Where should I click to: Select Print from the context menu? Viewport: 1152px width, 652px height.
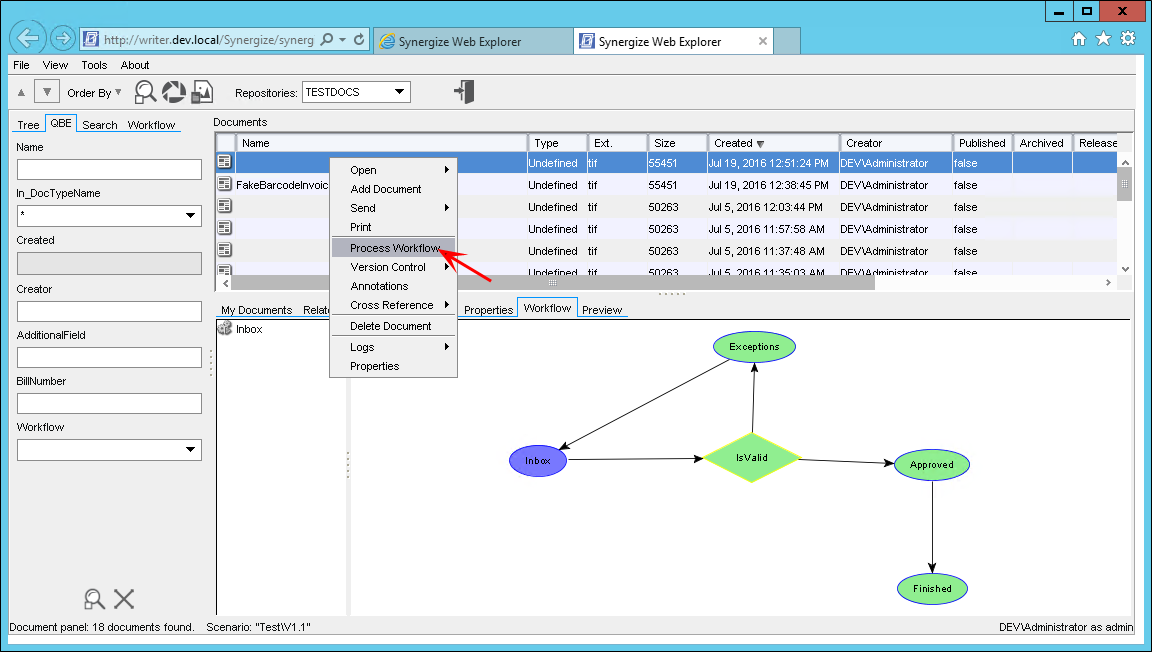tap(394, 227)
